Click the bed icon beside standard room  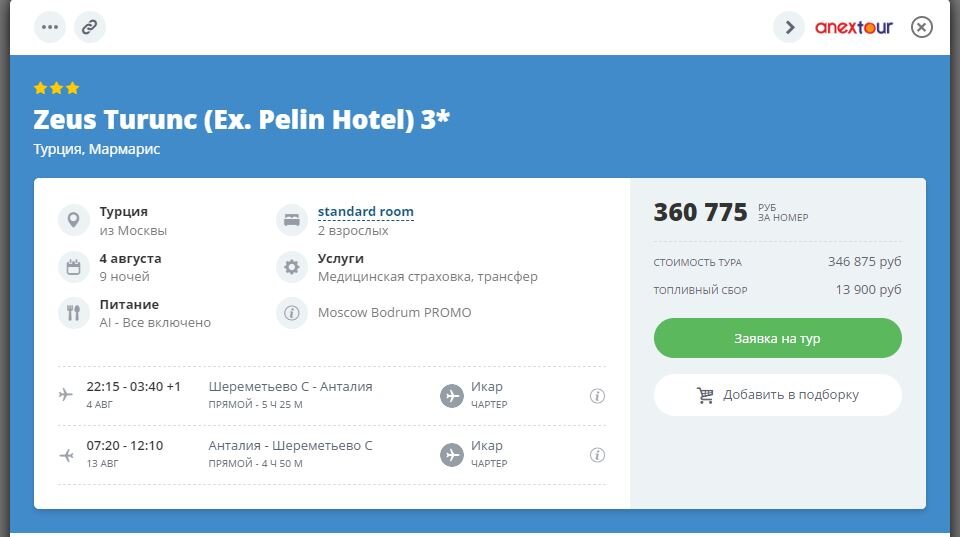pyautogui.click(x=291, y=219)
